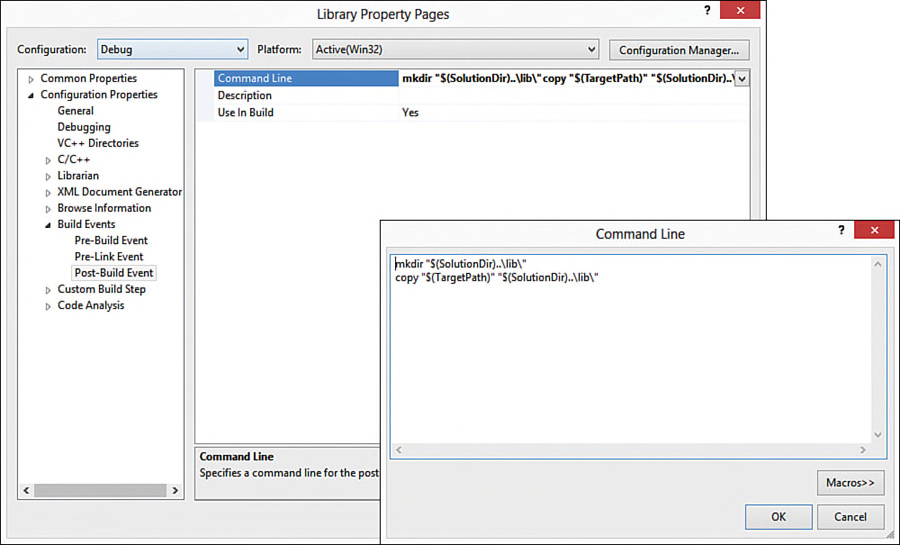Open the Configuration dropdown showing Debug
Image resolution: width=900 pixels, height=545 pixels.
[x=172, y=49]
